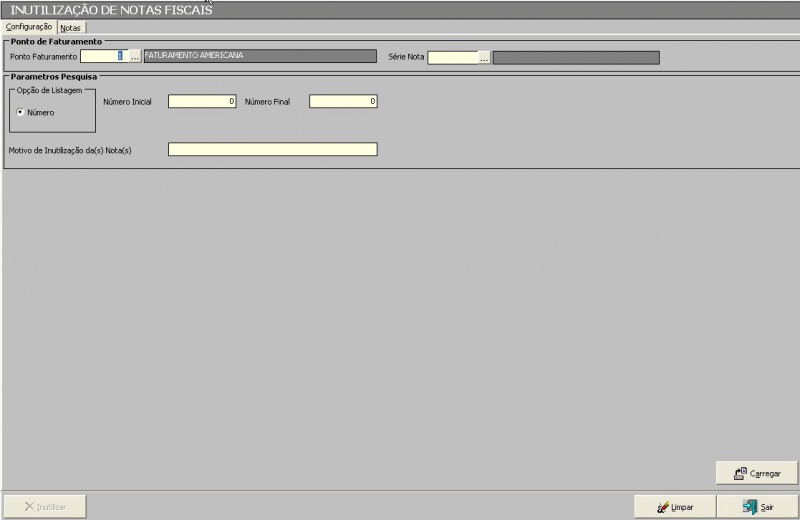
Task: Click the Limpar eraser icon
Action: coord(662,507)
